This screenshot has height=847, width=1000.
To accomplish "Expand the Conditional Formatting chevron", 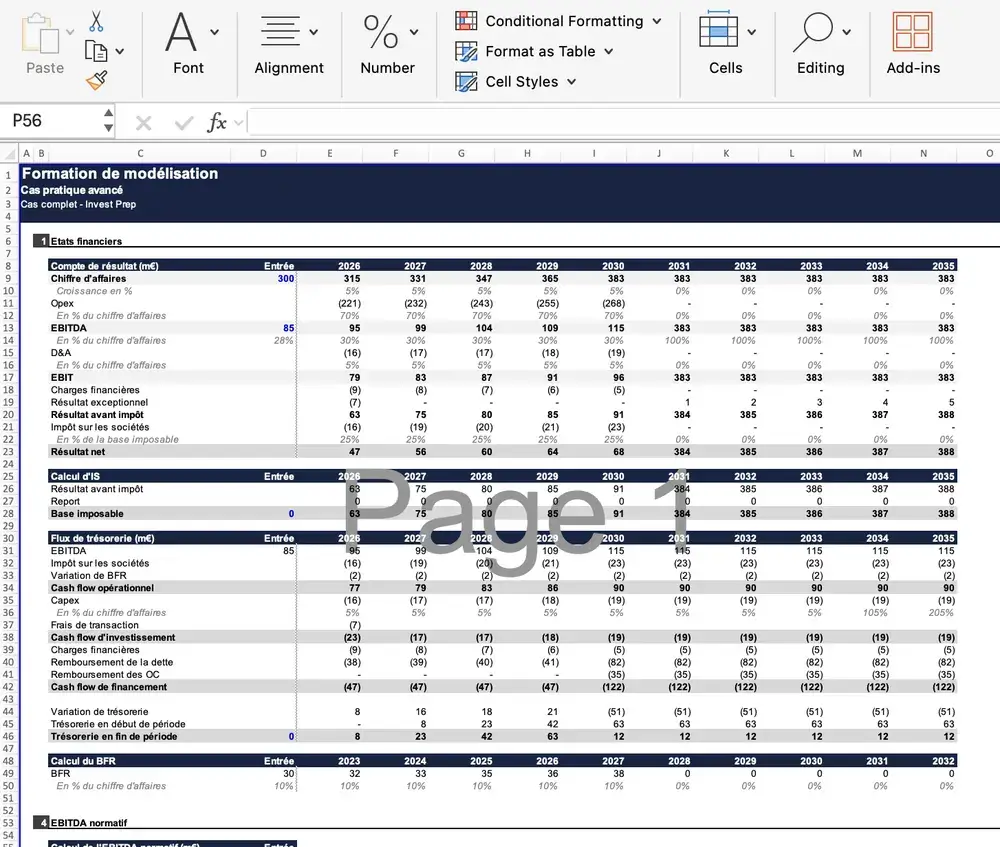I will [657, 22].
